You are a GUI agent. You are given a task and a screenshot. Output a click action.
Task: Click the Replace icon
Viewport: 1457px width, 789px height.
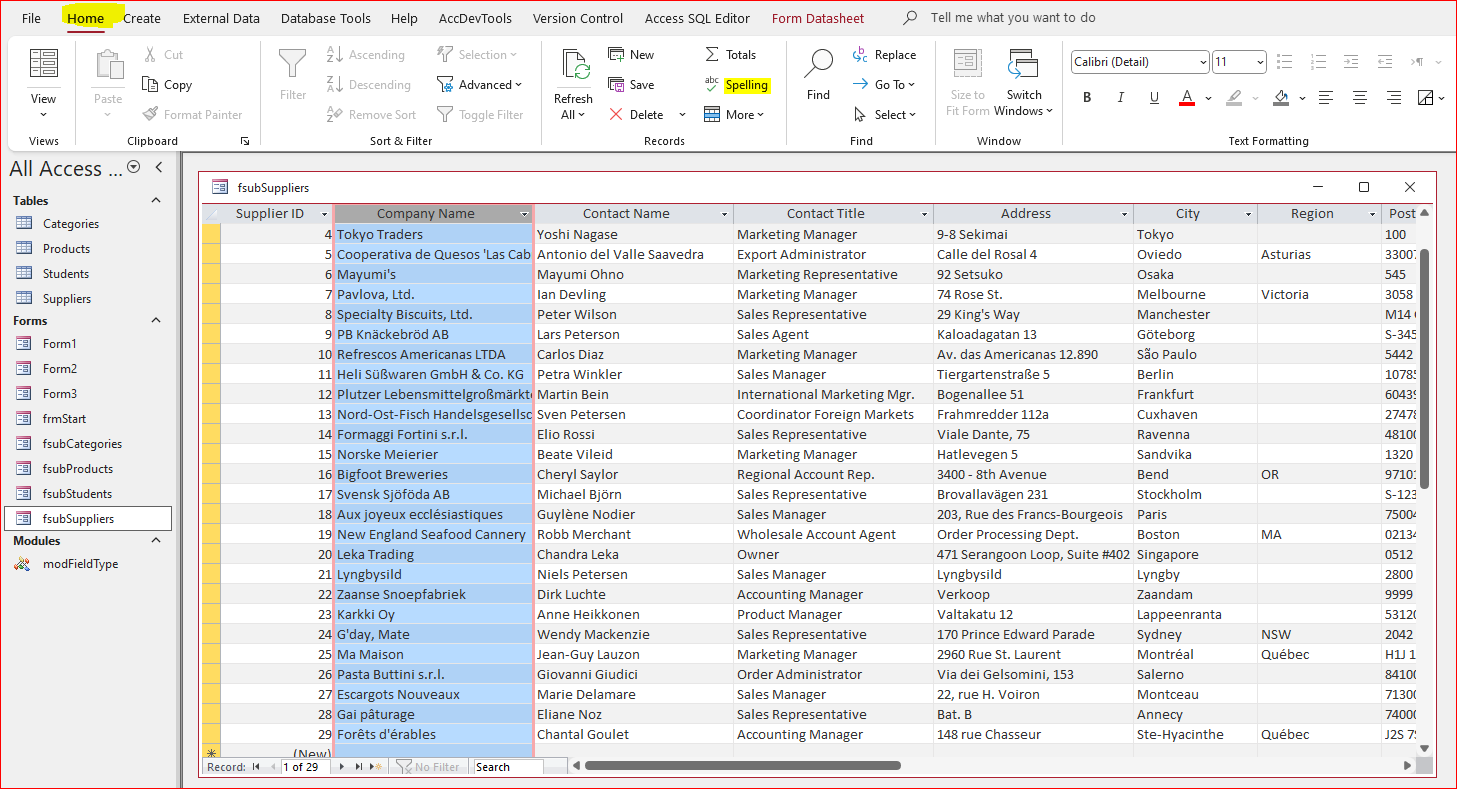(884, 55)
